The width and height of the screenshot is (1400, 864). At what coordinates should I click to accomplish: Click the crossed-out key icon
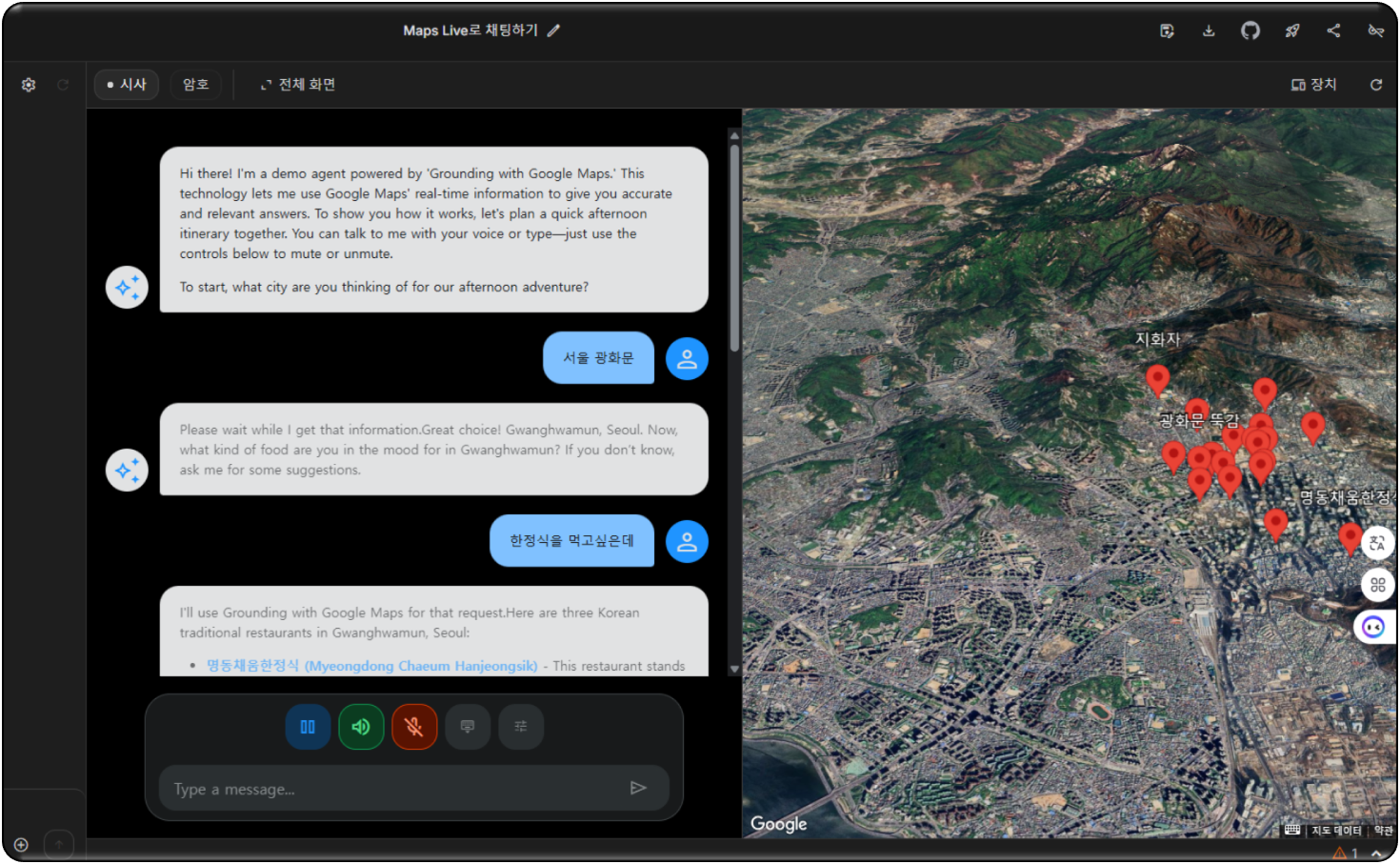[x=1375, y=30]
